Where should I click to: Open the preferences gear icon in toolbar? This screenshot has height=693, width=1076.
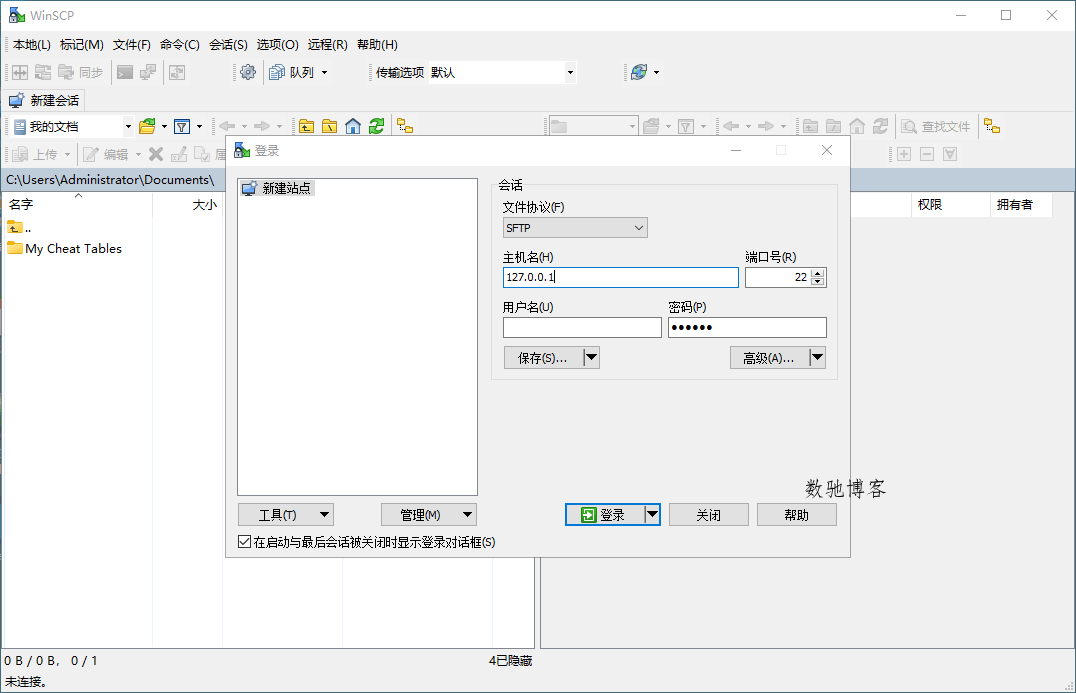[x=248, y=72]
